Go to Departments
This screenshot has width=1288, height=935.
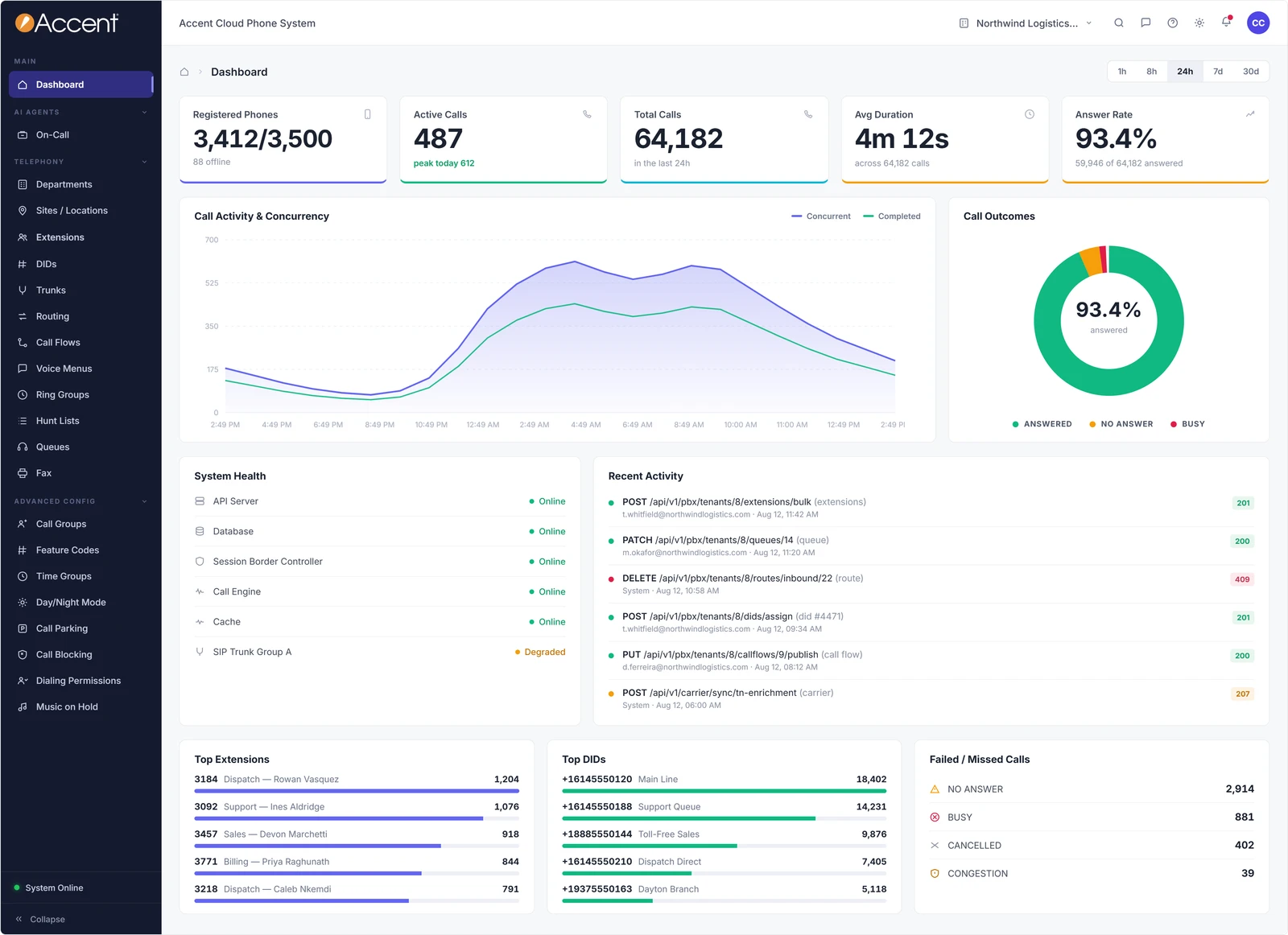point(80,185)
